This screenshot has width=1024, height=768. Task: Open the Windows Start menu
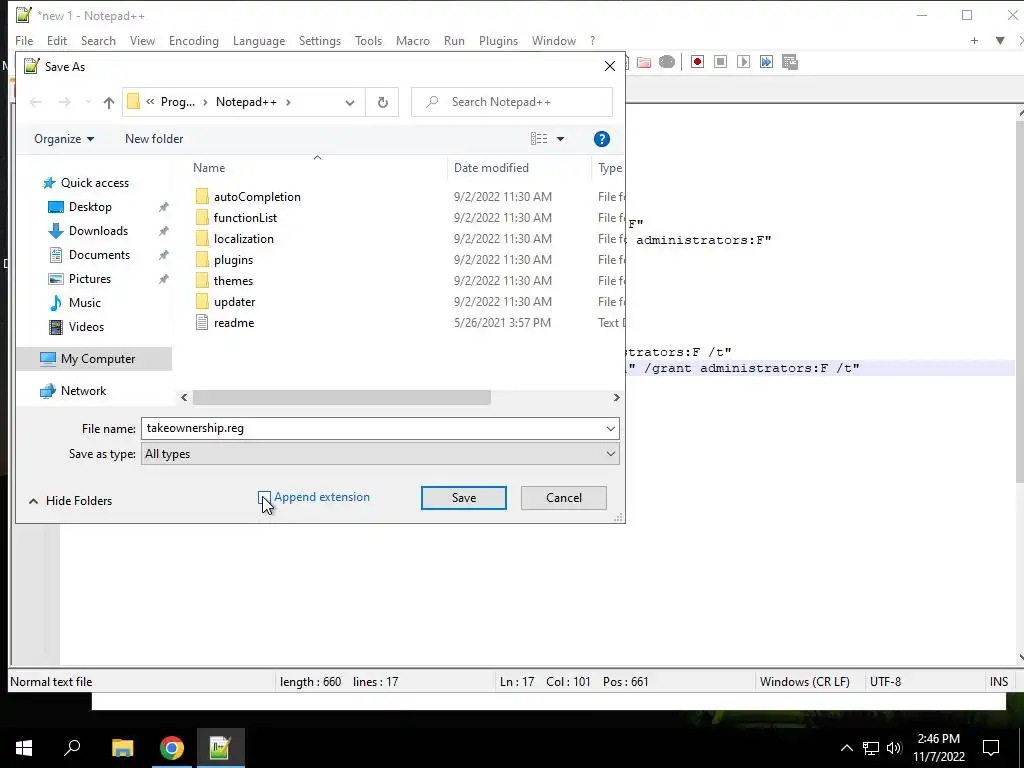pyautogui.click(x=24, y=748)
